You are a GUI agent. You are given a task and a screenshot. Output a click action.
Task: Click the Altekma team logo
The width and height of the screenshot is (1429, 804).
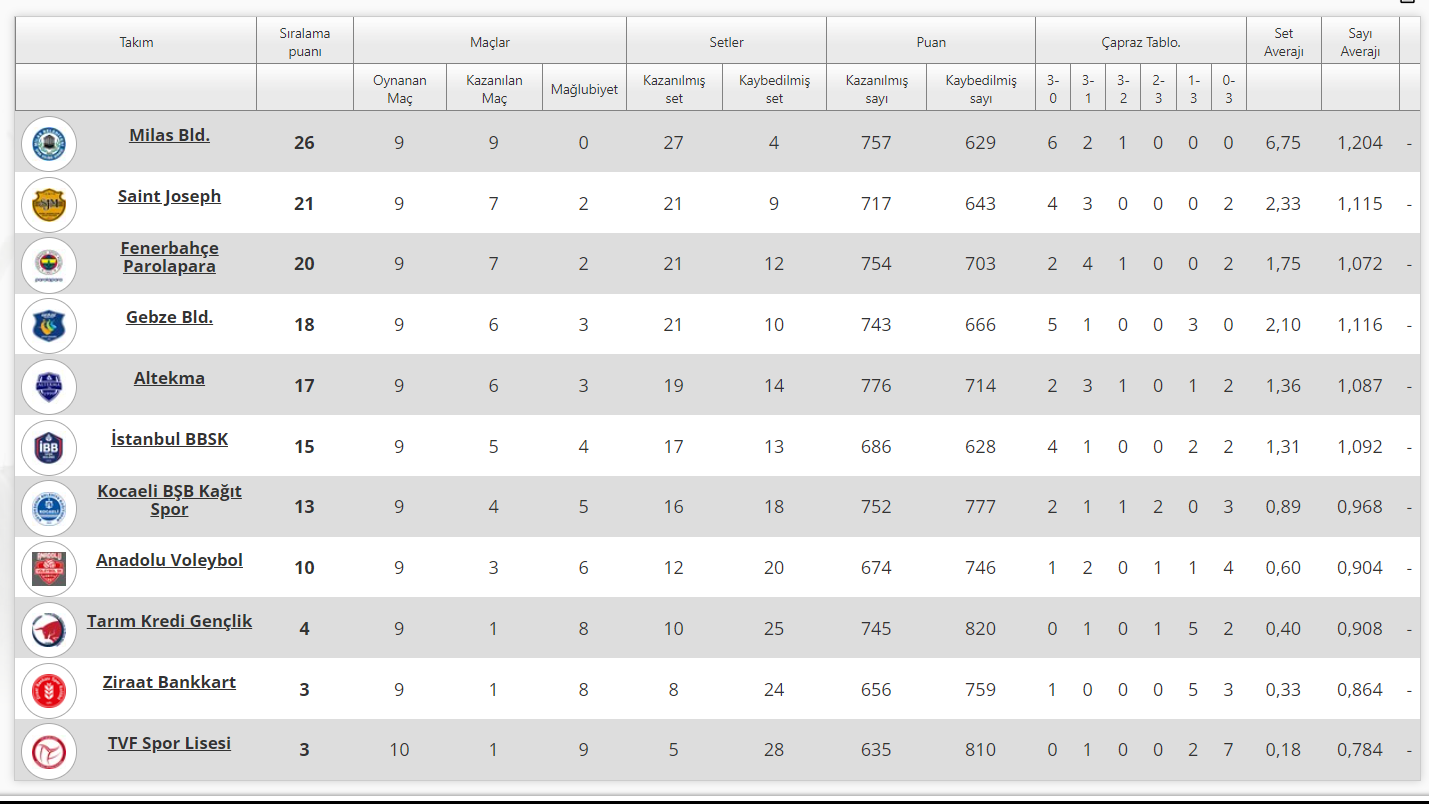pyautogui.click(x=48, y=386)
